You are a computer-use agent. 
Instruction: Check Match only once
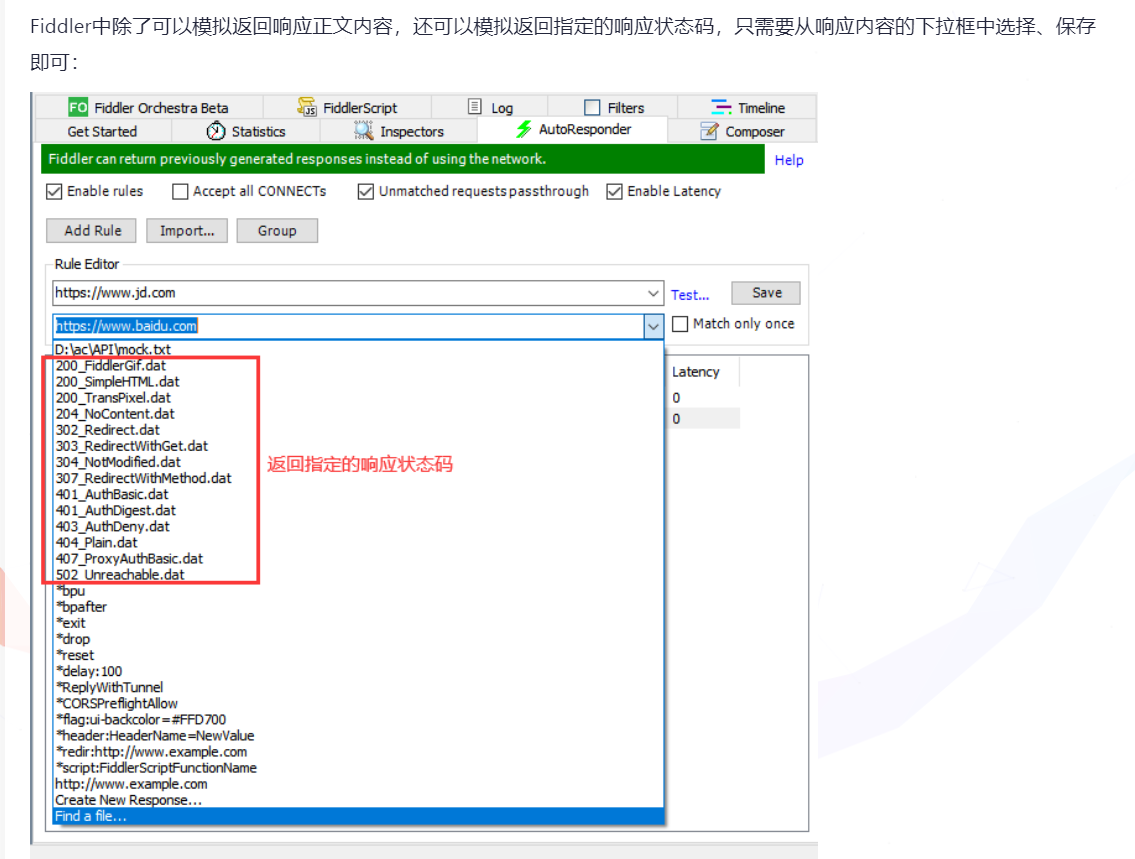coord(680,324)
